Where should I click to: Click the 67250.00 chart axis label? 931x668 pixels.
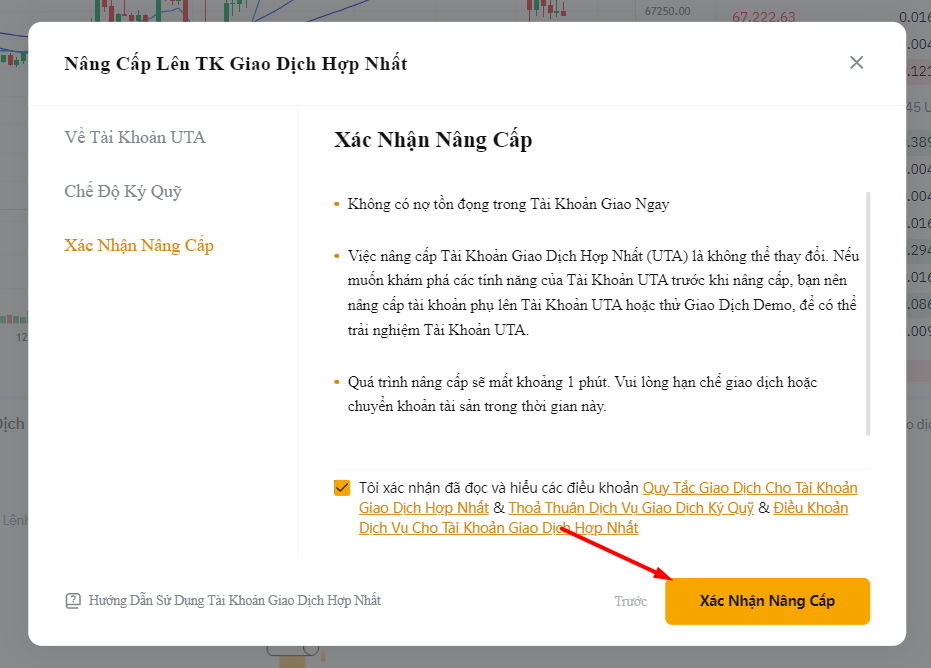point(667,11)
